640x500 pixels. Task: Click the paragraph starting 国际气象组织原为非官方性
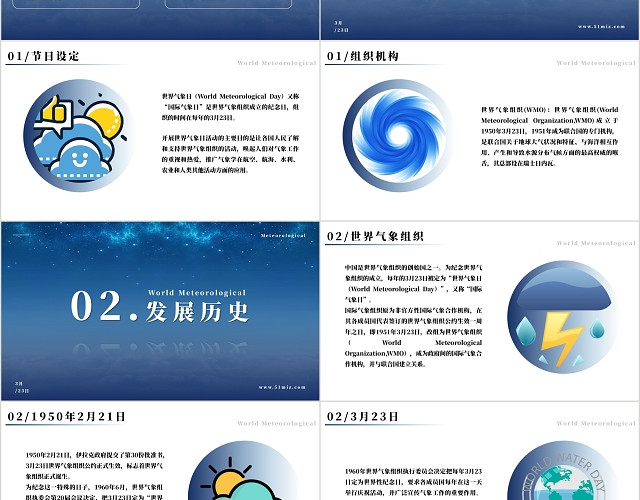click(x=413, y=337)
